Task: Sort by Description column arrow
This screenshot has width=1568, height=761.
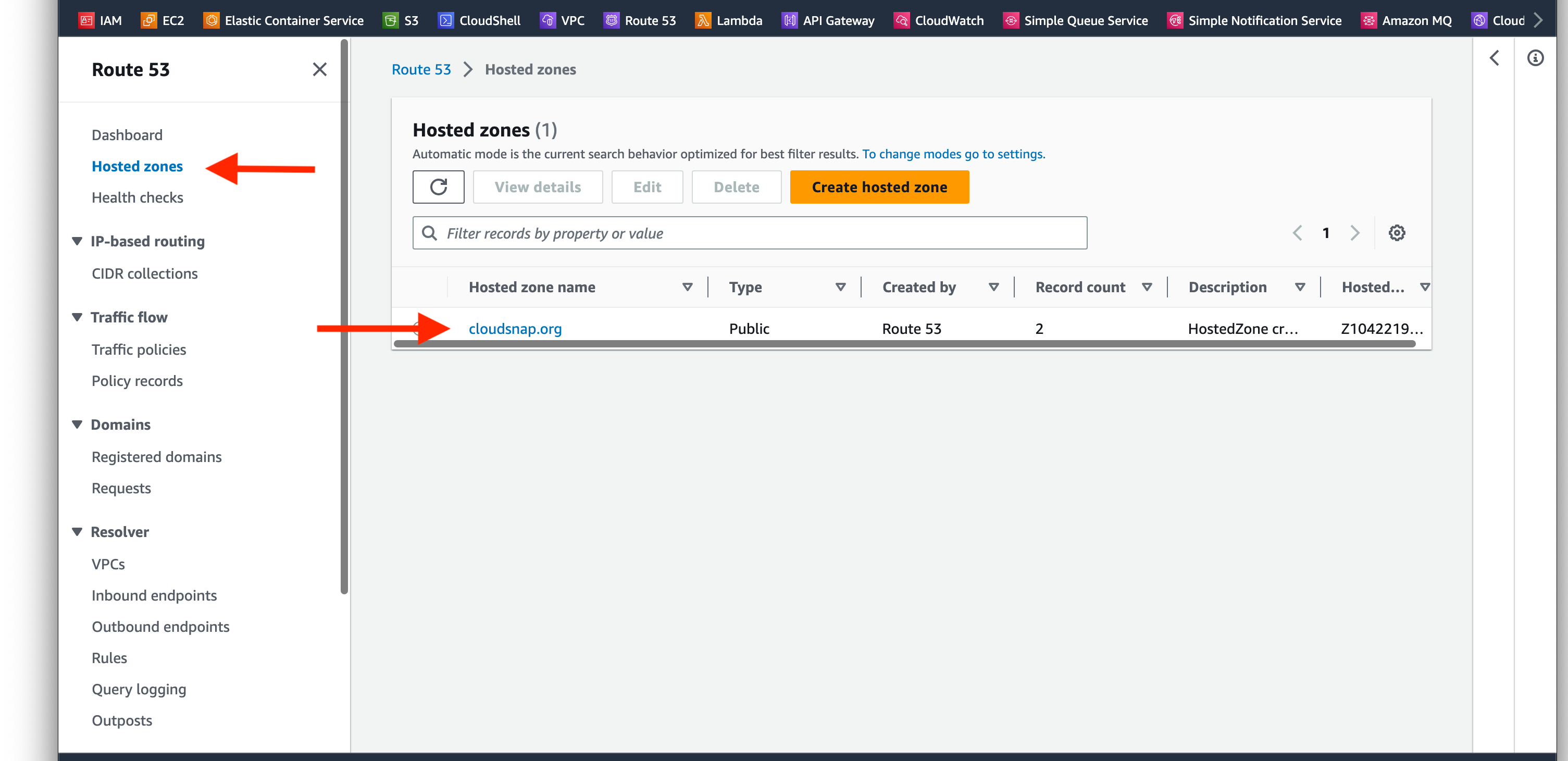Action: click(1300, 287)
